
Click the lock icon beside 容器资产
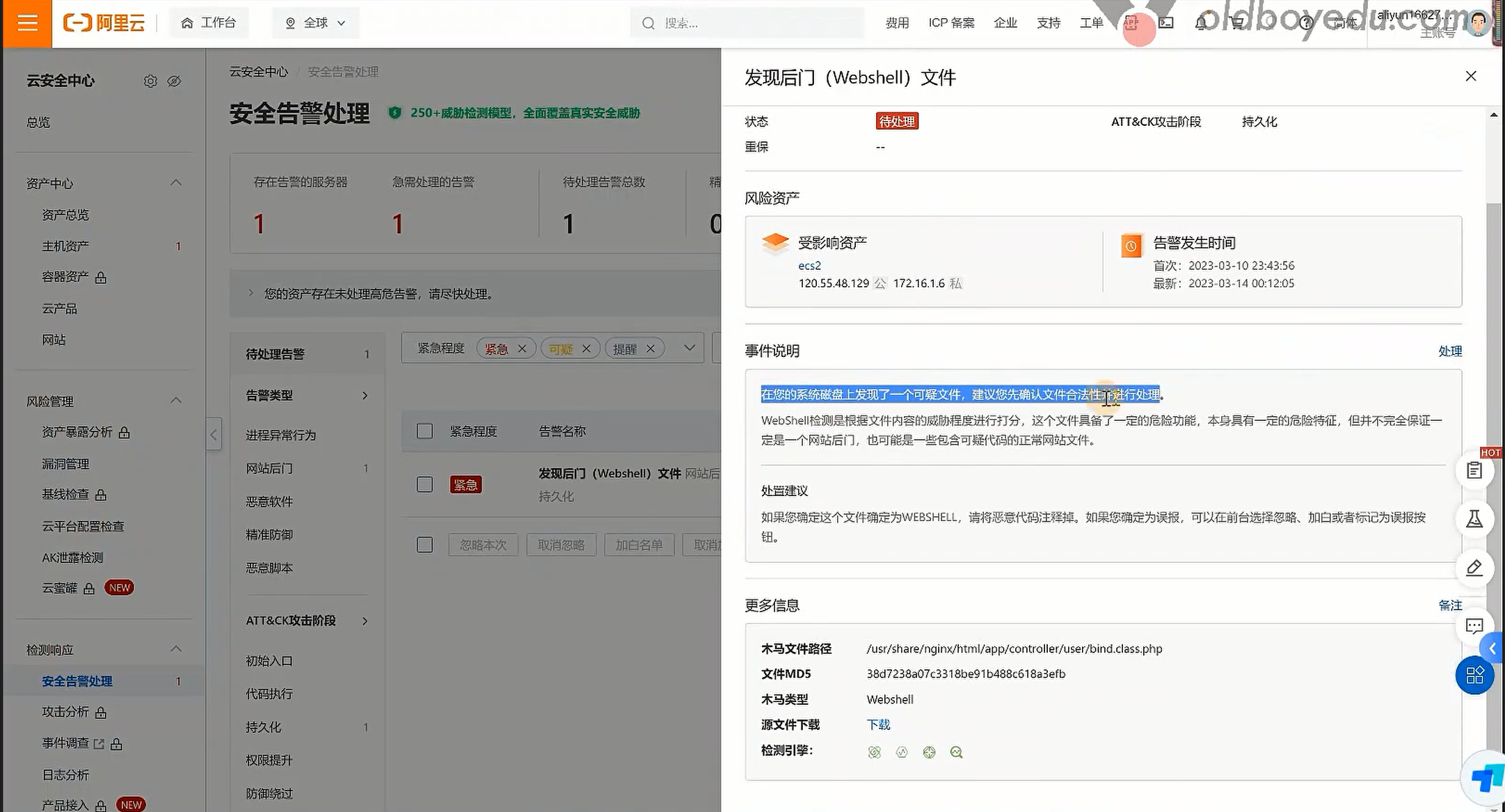click(101, 278)
